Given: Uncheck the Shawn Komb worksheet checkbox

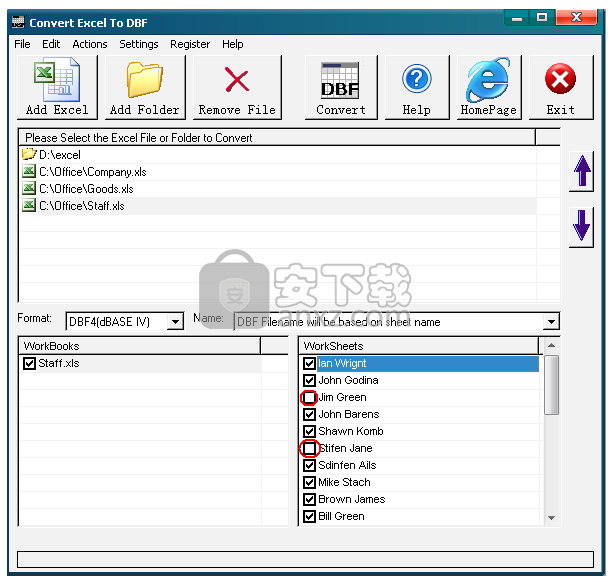Looking at the screenshot, I should tap(309, 431).
